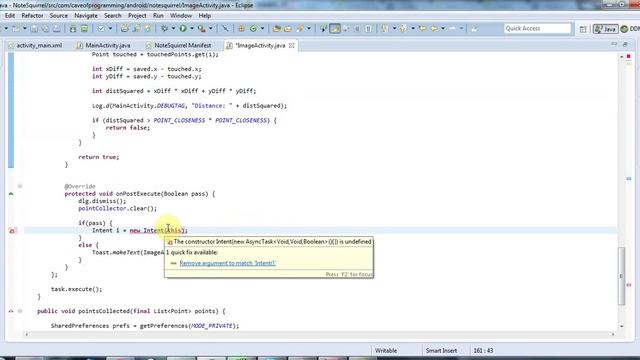Viewport: 640px width, 360px height.
Task: Click the New Java Package icon
Action: (x=241, y=29)
